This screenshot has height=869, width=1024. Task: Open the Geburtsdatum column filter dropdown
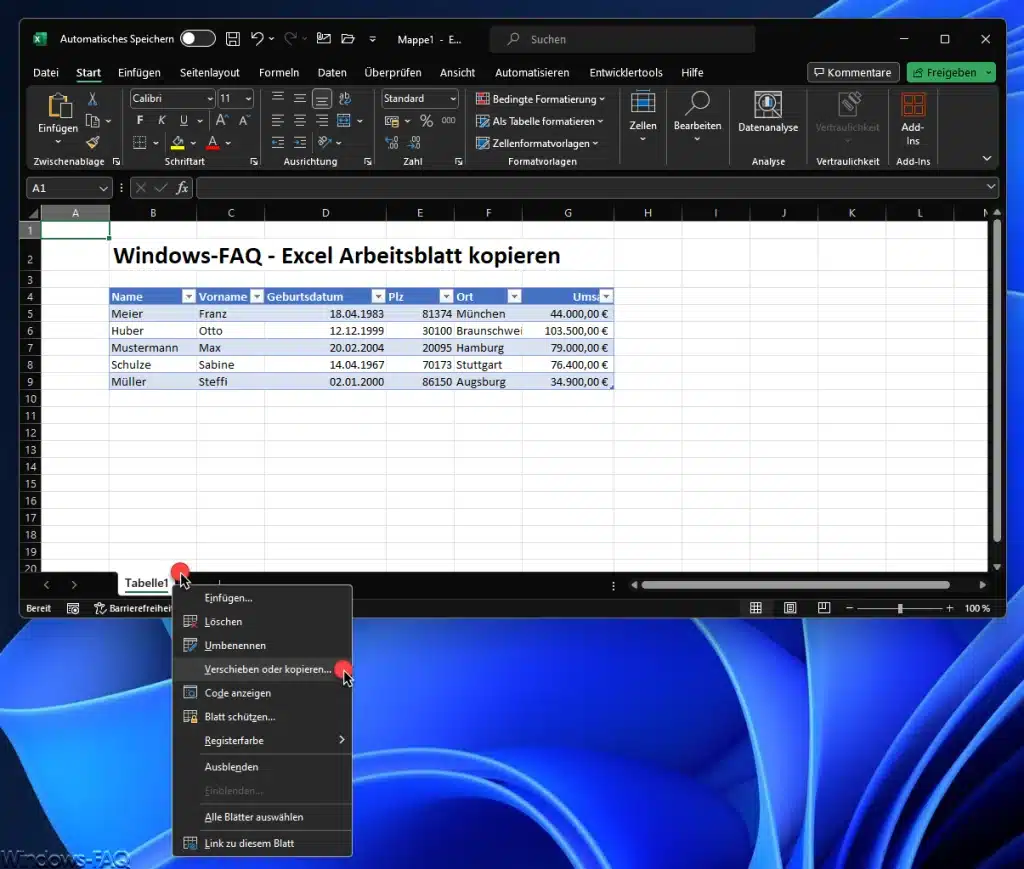tap(378, 296)
